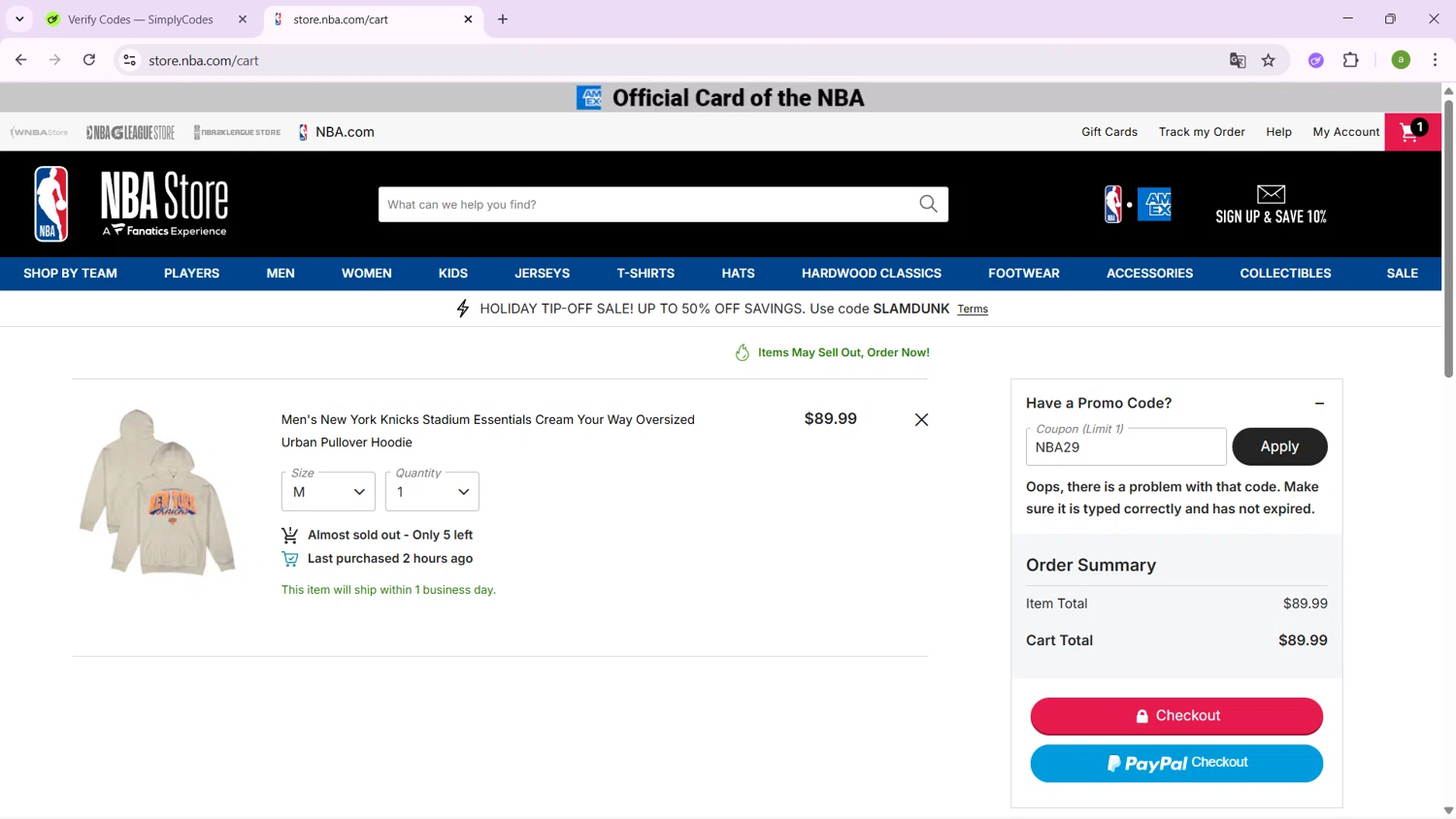Viewport: 1456px width, 819px height.
Task: Open the Size dropdown
Action: tap(328, 492)
